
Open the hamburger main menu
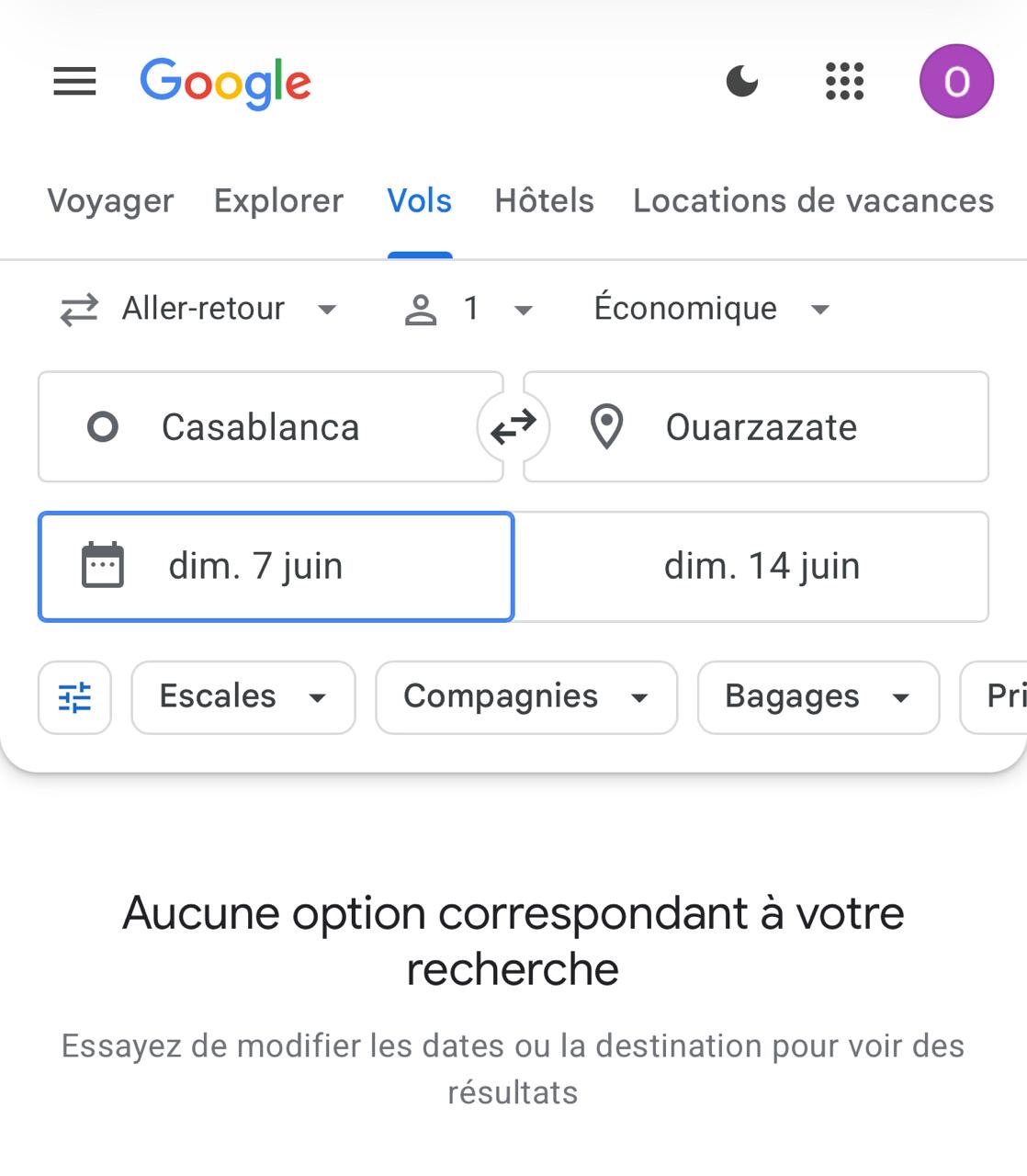pyautogui.click(x=74, y=82)
